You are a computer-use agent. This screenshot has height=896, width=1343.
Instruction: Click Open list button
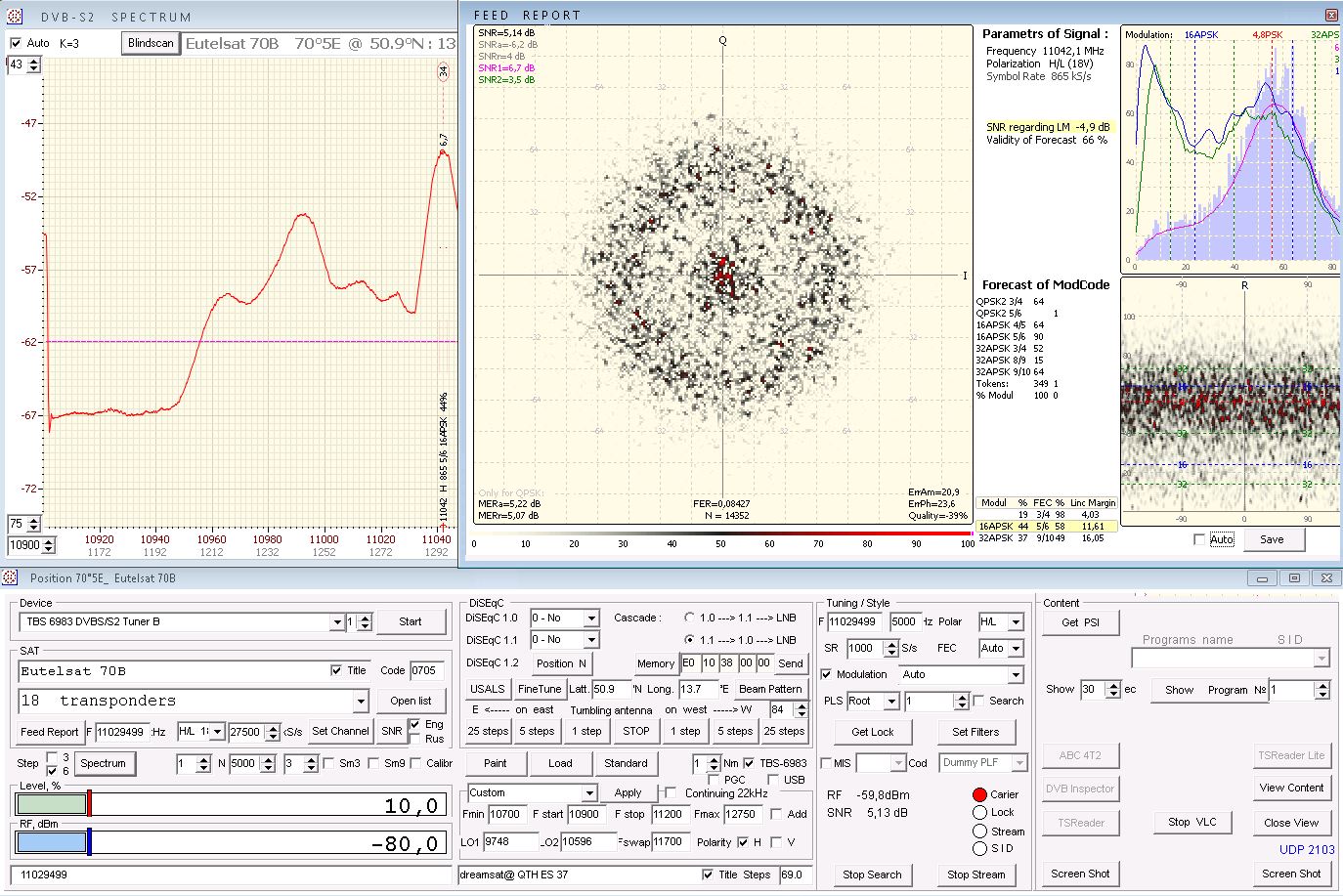411,701
